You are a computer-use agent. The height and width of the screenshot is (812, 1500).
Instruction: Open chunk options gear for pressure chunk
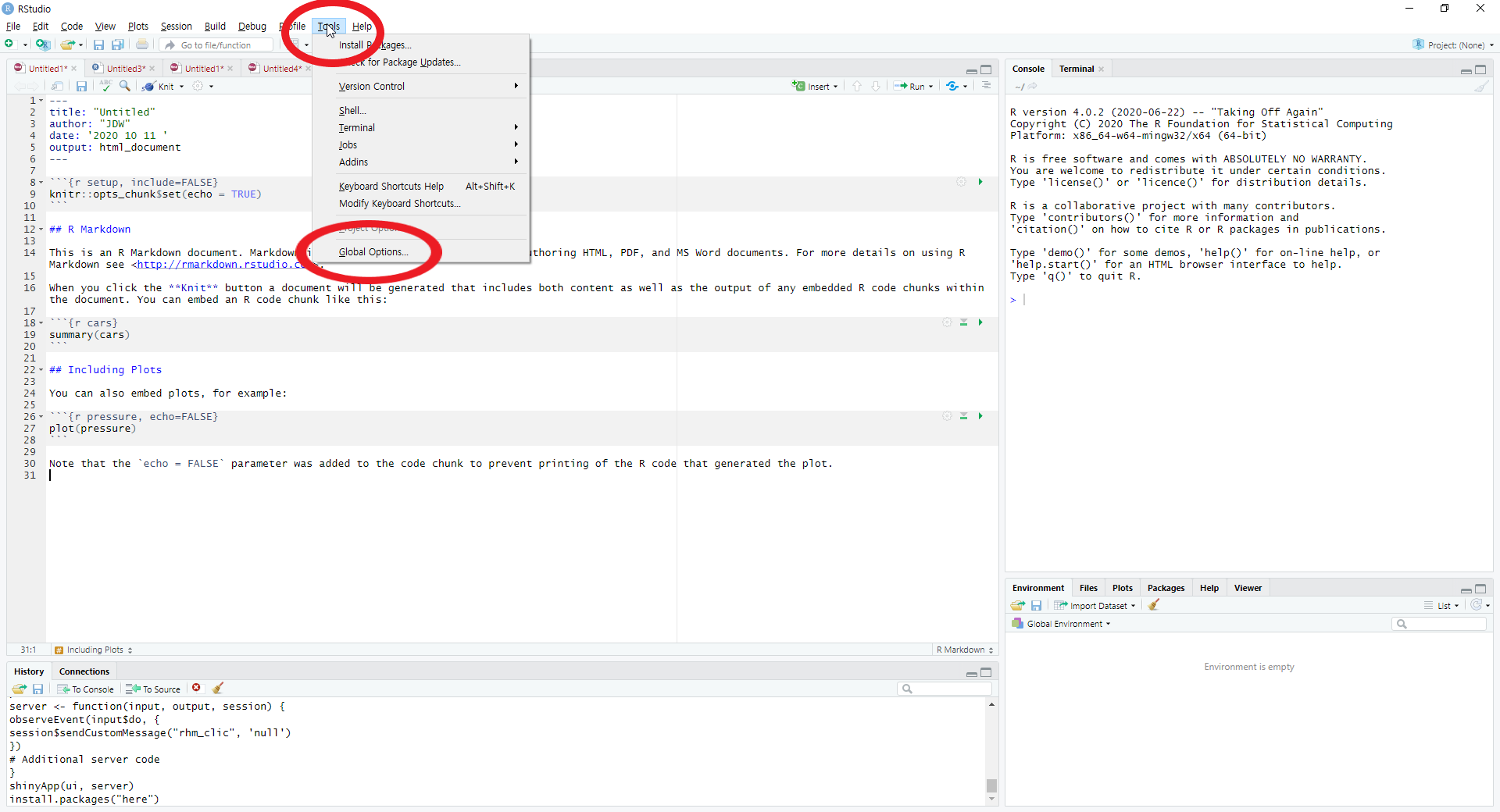[947, 416]
